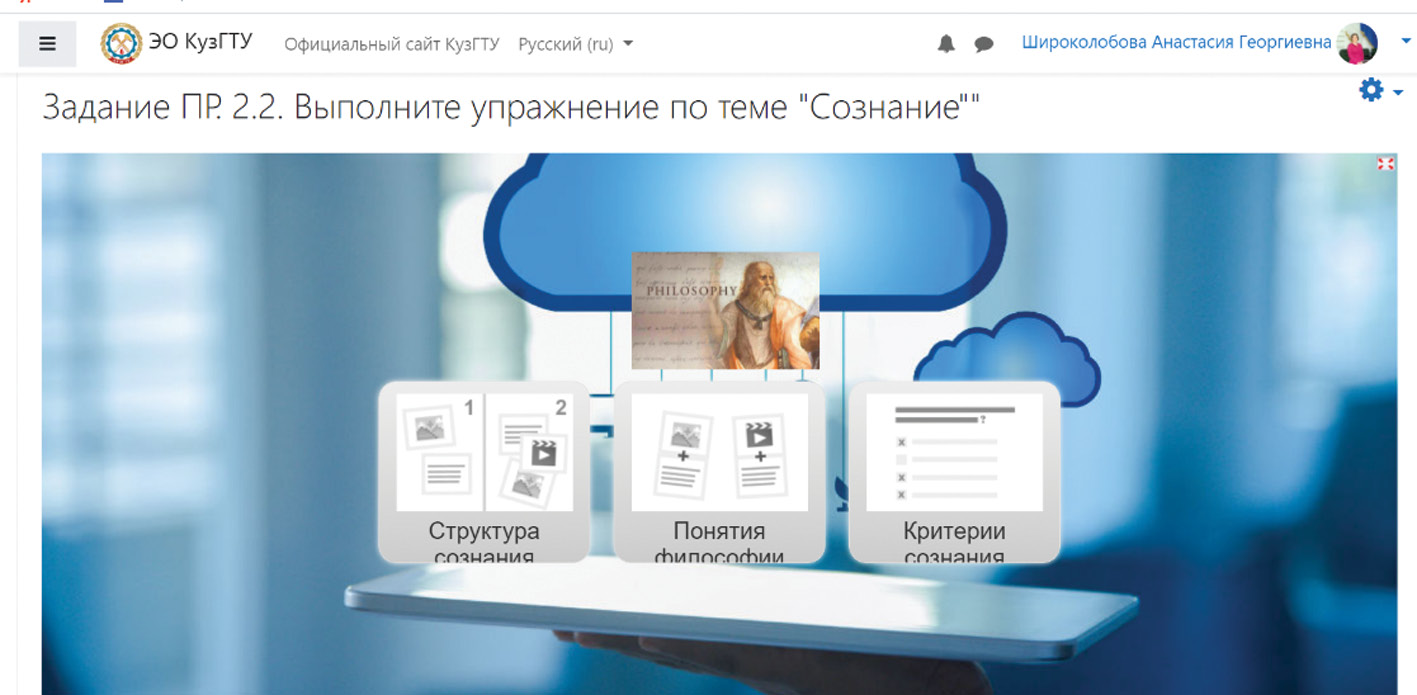
Task: Click the Philosophy image with Plato
Action: (725, 310)
